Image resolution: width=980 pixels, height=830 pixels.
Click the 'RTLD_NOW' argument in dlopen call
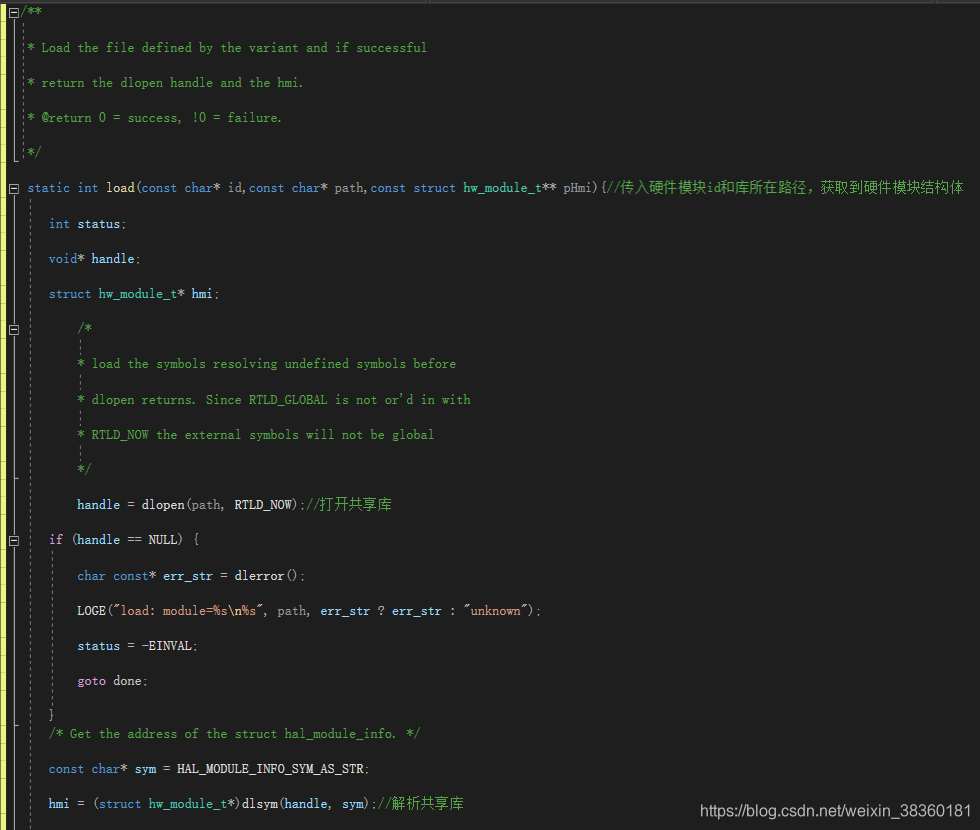263,504
